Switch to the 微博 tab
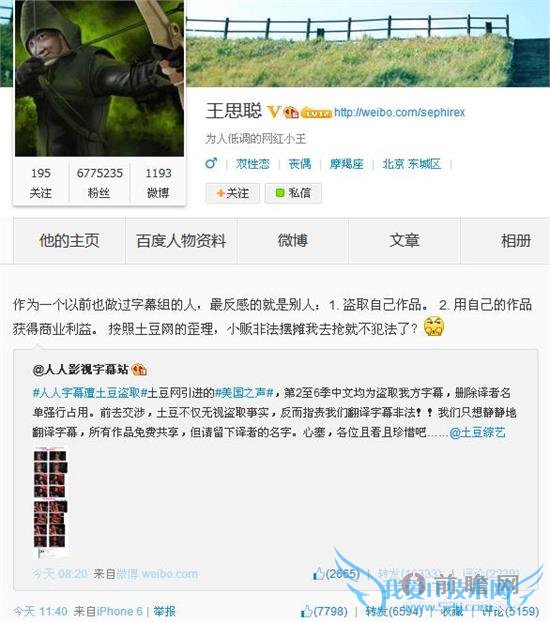The image size is (550, 622). [293, 240]
